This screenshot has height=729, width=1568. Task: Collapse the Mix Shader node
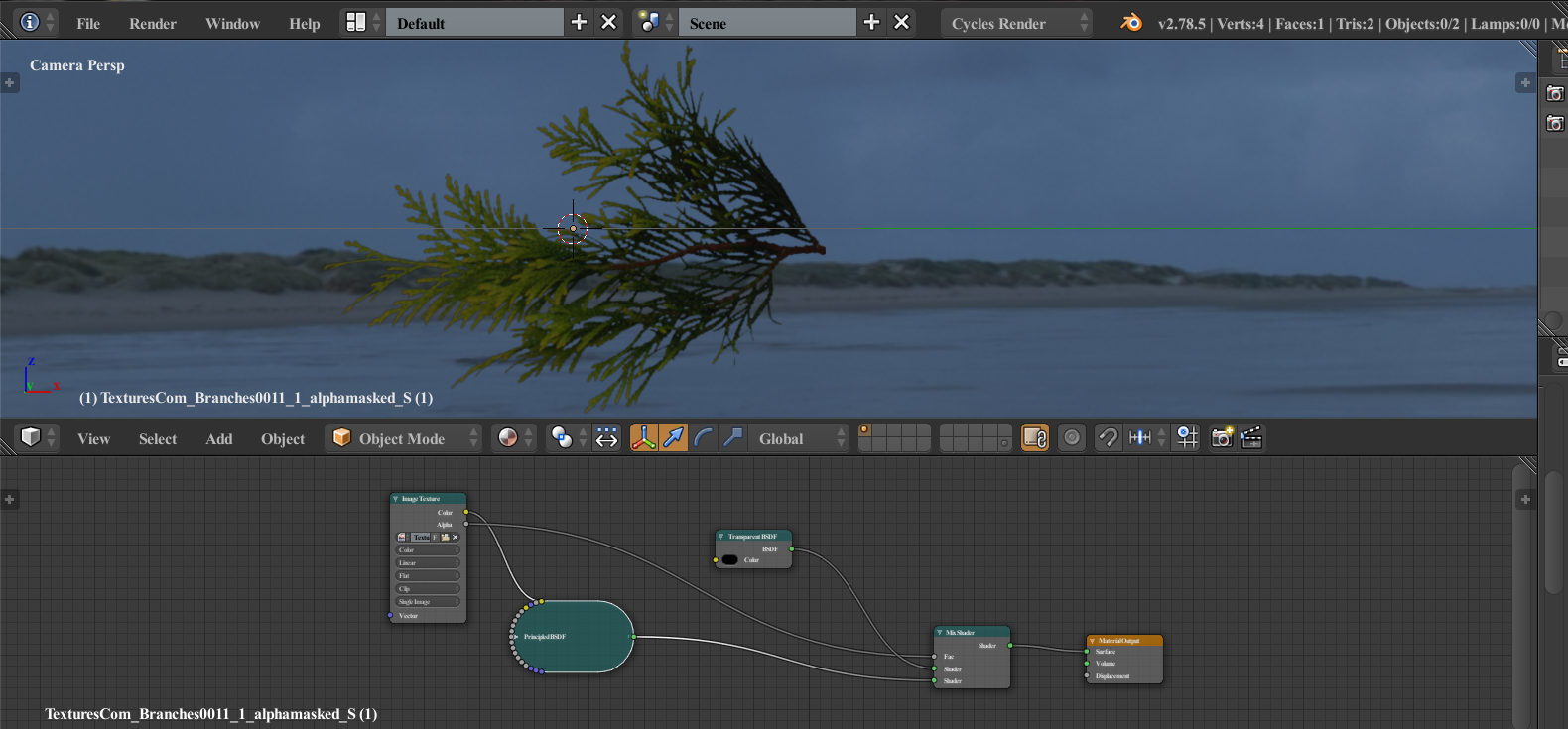940,632
